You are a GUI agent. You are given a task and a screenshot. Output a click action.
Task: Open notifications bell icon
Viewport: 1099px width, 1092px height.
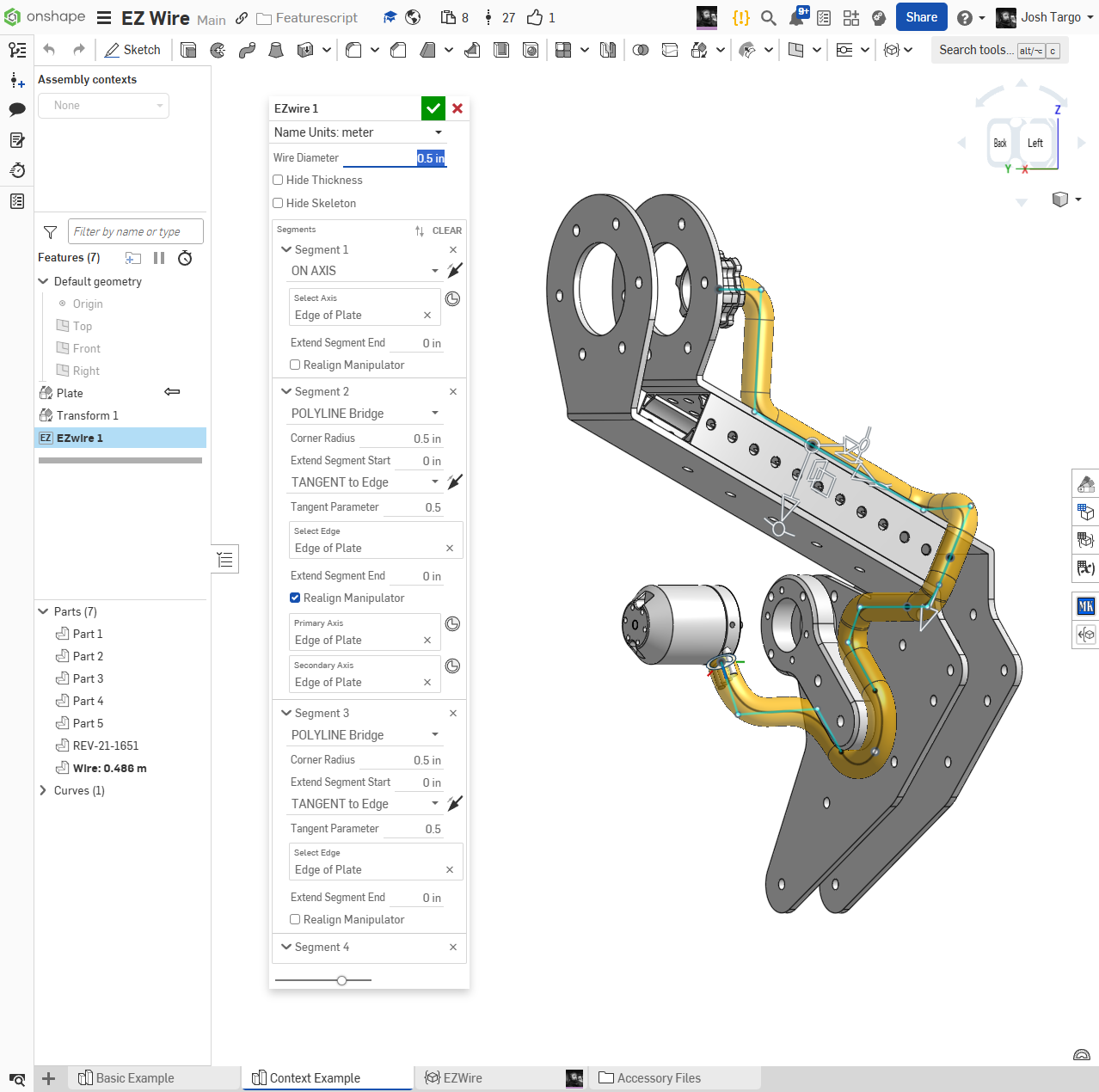797,17
